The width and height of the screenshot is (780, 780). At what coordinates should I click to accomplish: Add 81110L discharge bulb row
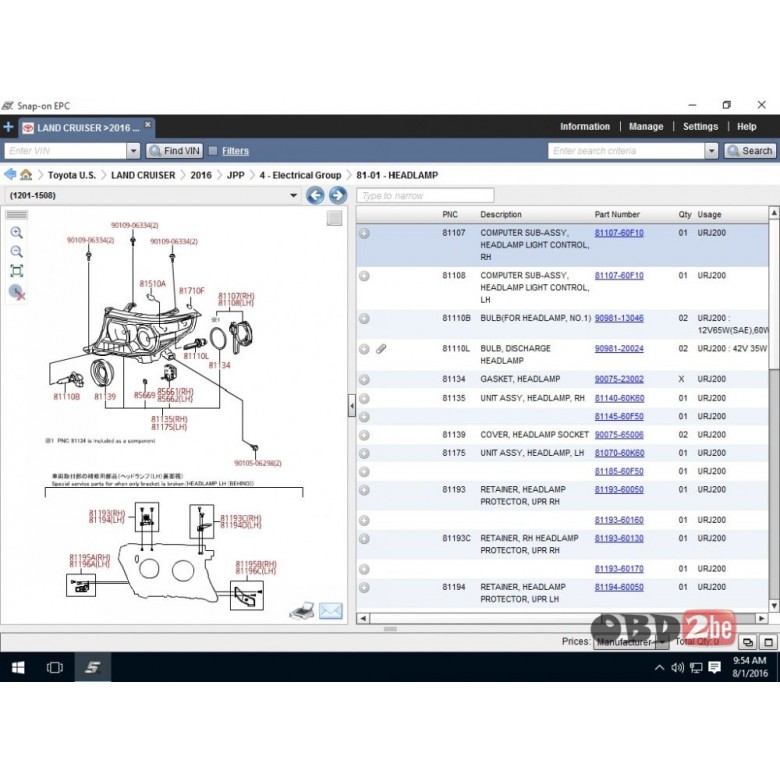tap(364, 349)
